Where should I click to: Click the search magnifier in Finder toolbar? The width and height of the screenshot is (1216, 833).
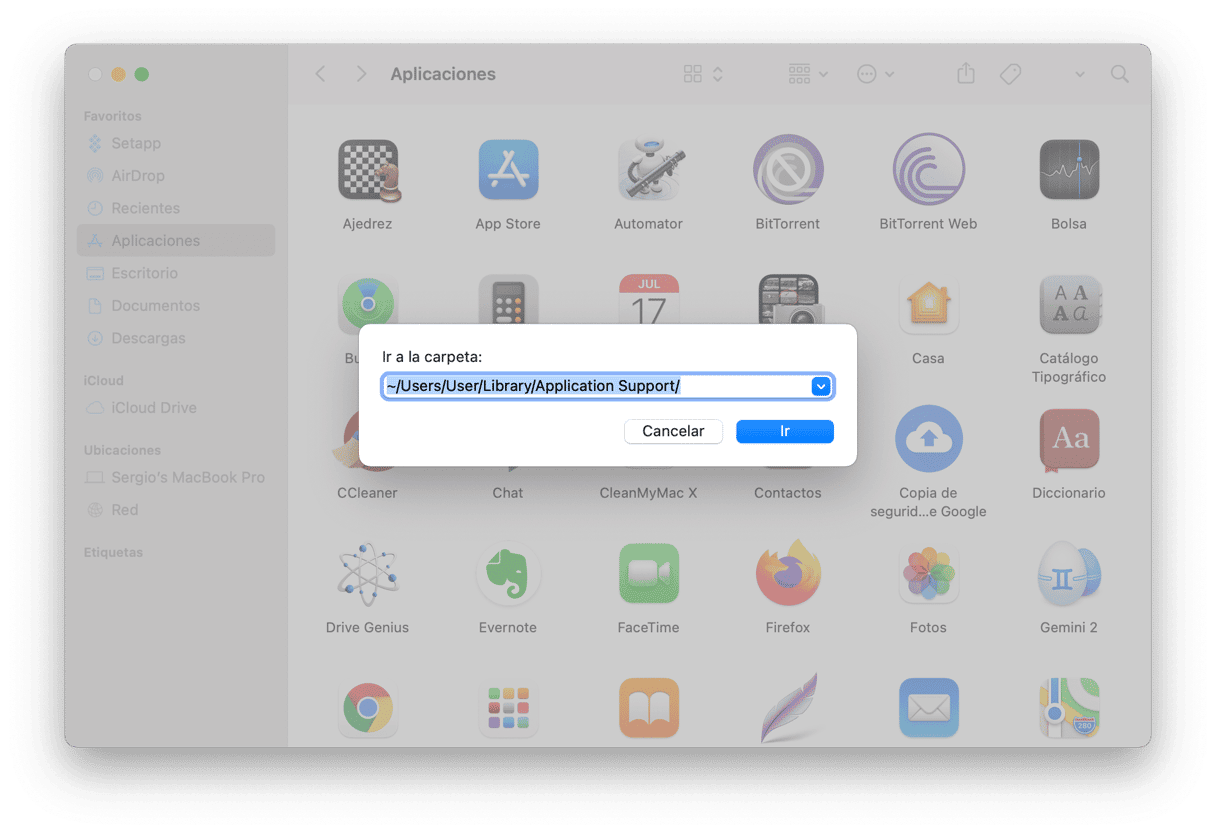coord(1120,74)
